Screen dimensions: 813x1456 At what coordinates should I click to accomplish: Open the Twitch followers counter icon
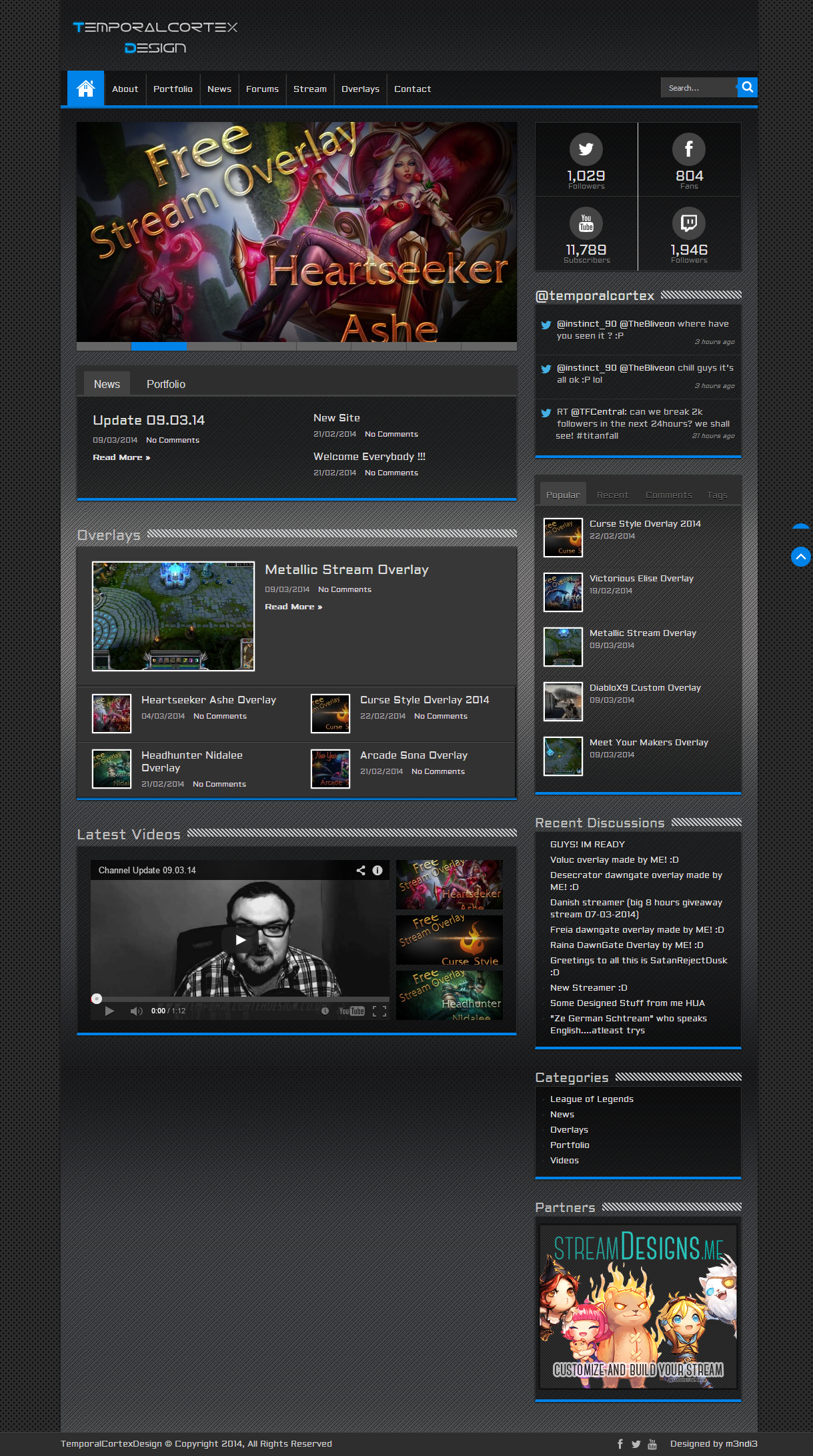(x=689, y=223)
